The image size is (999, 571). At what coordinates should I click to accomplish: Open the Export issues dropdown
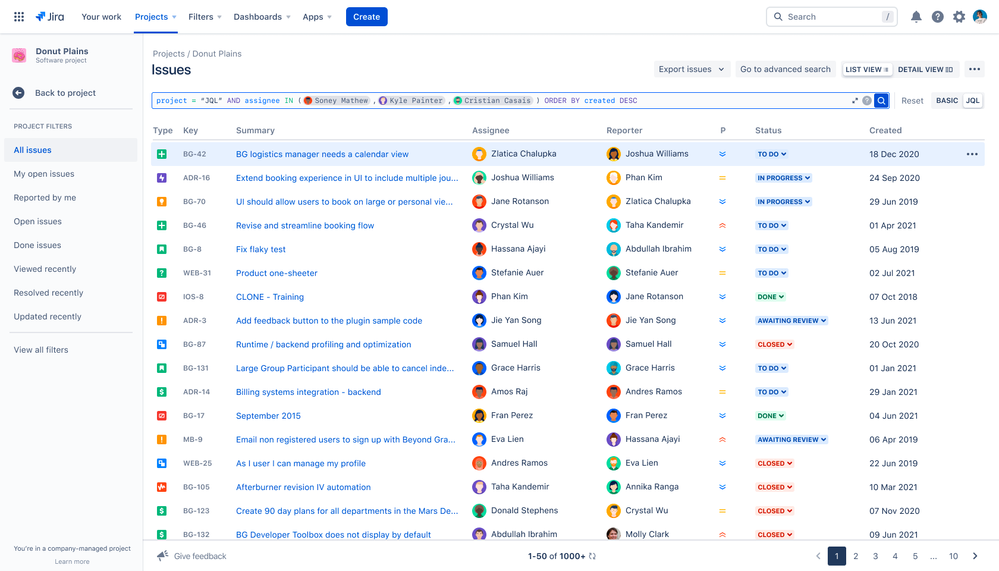pos(690,70)
